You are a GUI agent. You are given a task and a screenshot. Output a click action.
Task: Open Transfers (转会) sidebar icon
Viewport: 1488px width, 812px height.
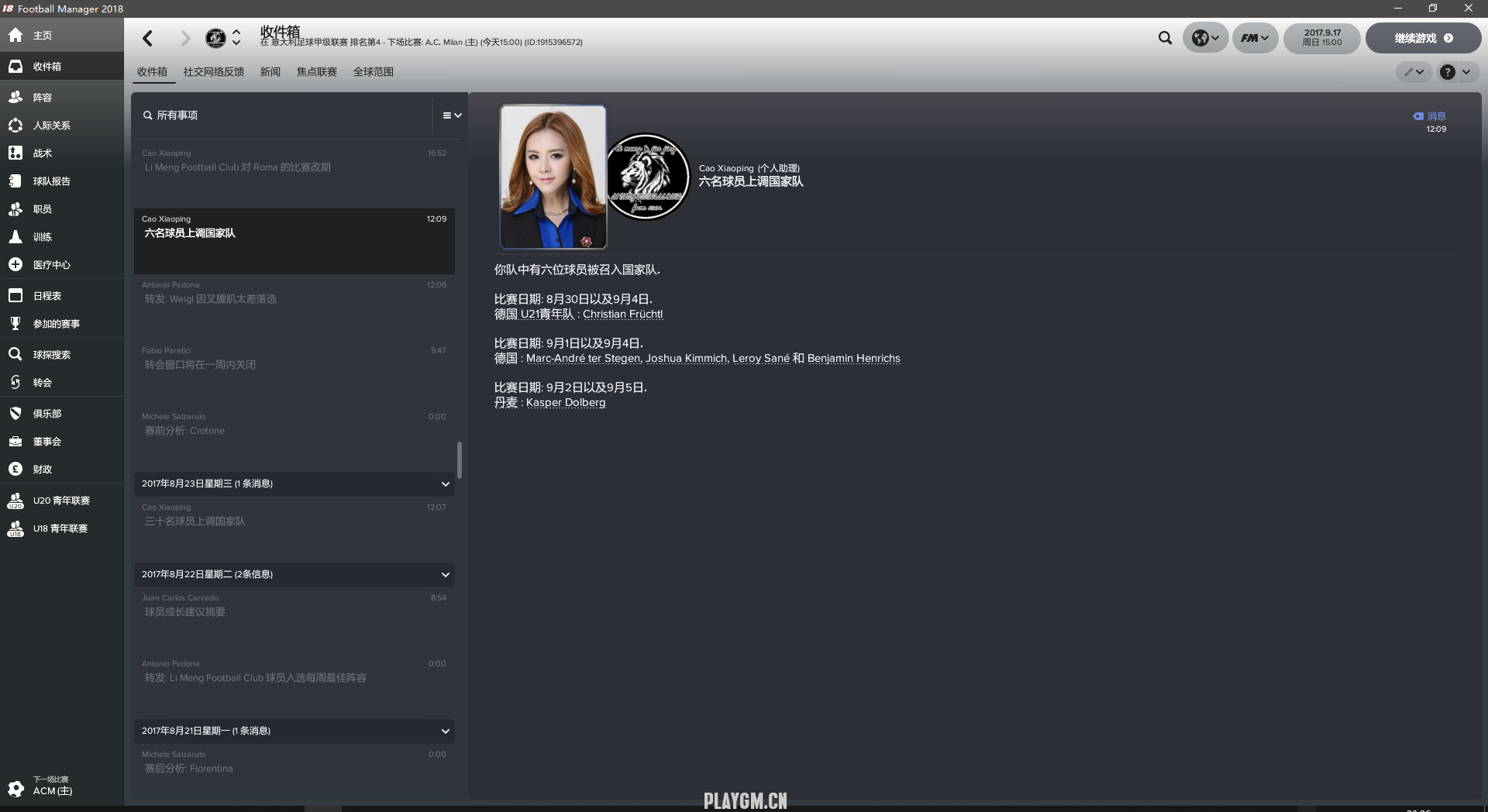coord(15,383)
